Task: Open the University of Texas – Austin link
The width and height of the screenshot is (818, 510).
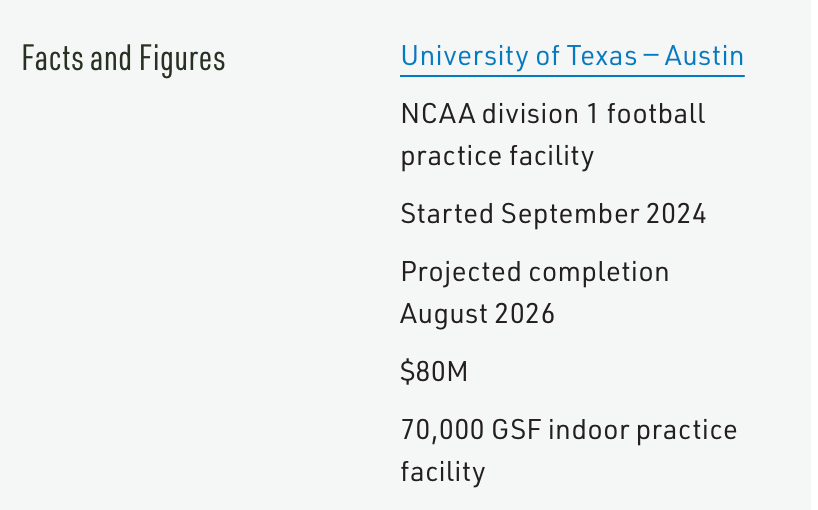Action: [572, 56]
